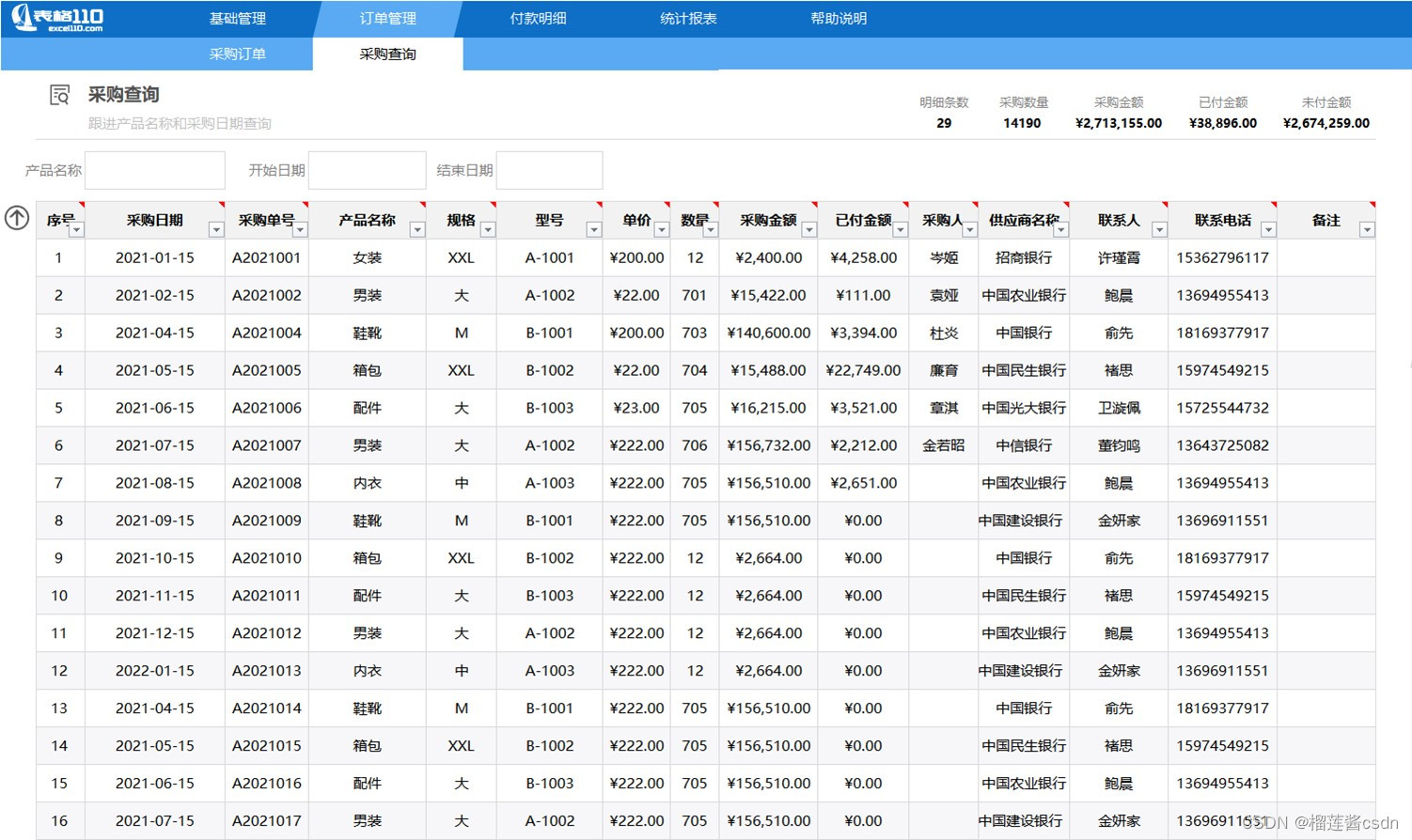Click phone cell 13643725082
1412x840 pixels.
pyautogui.click(x=1222, y=445)
